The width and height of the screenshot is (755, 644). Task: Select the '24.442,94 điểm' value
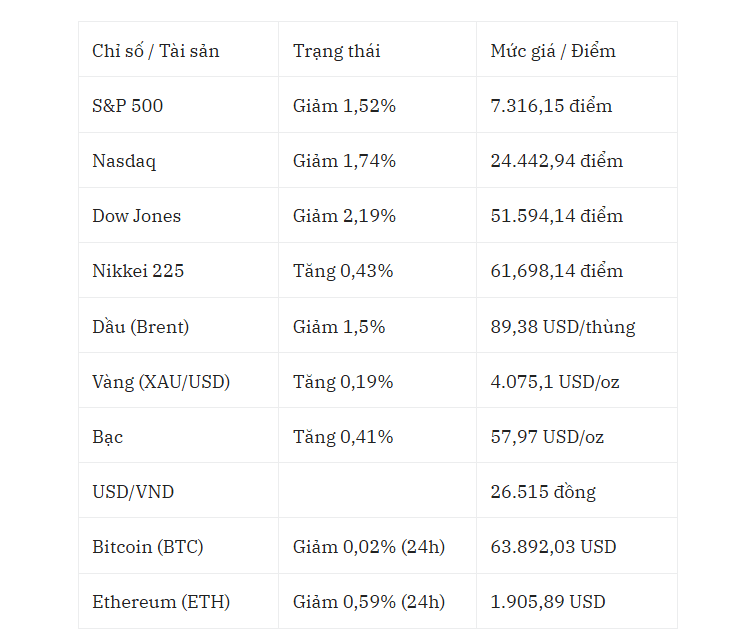pos(557,160)
